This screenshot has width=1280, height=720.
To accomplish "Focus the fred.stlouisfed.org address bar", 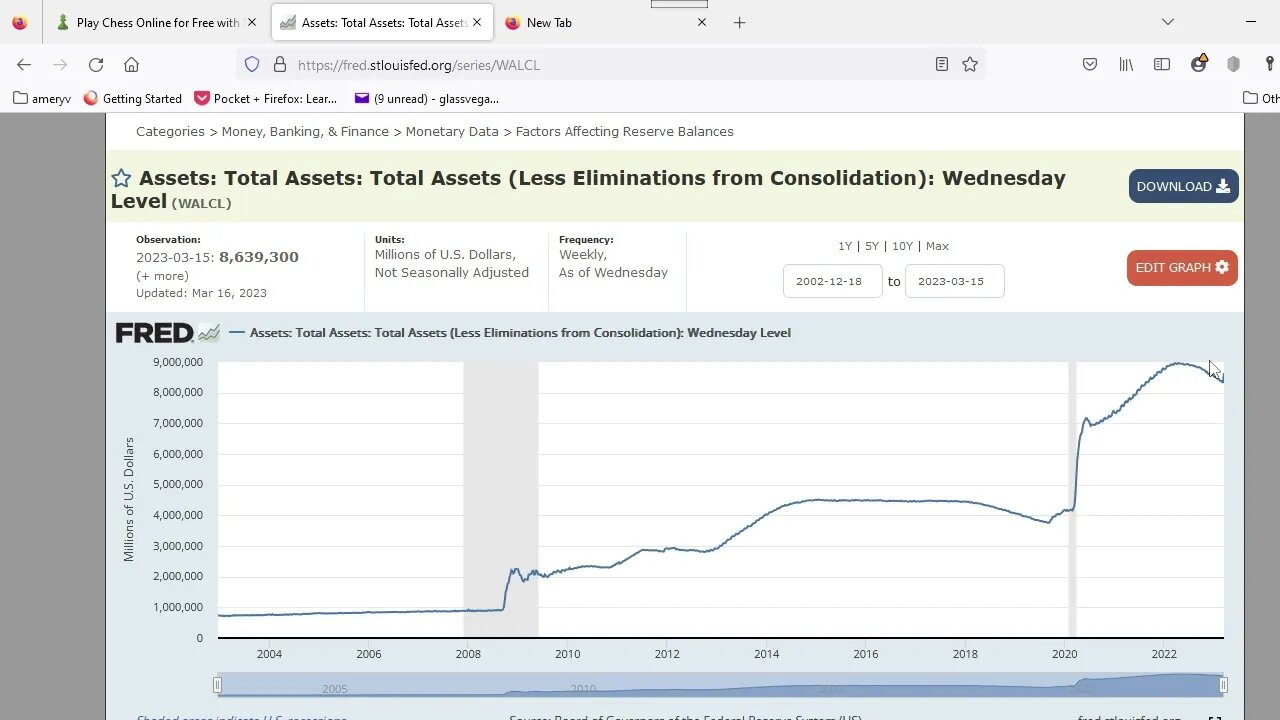I will click(610, 64).
